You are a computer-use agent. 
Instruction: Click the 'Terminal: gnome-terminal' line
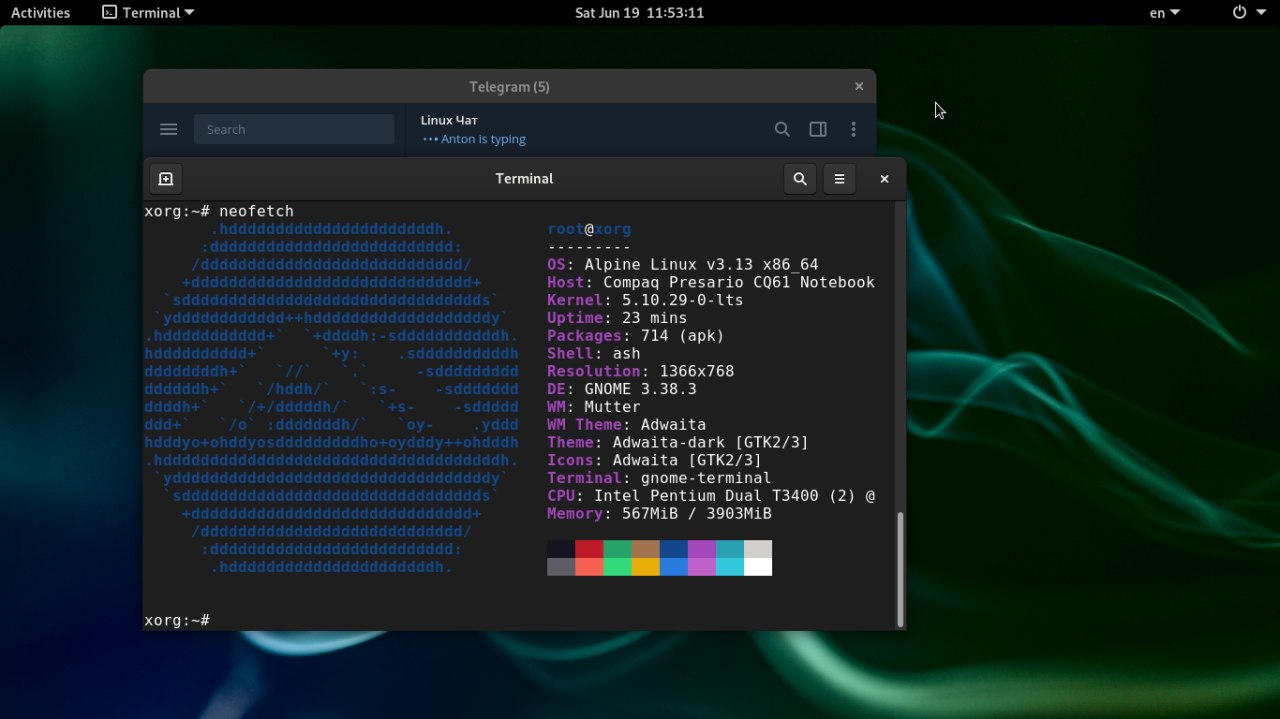(x=659, y=478)
